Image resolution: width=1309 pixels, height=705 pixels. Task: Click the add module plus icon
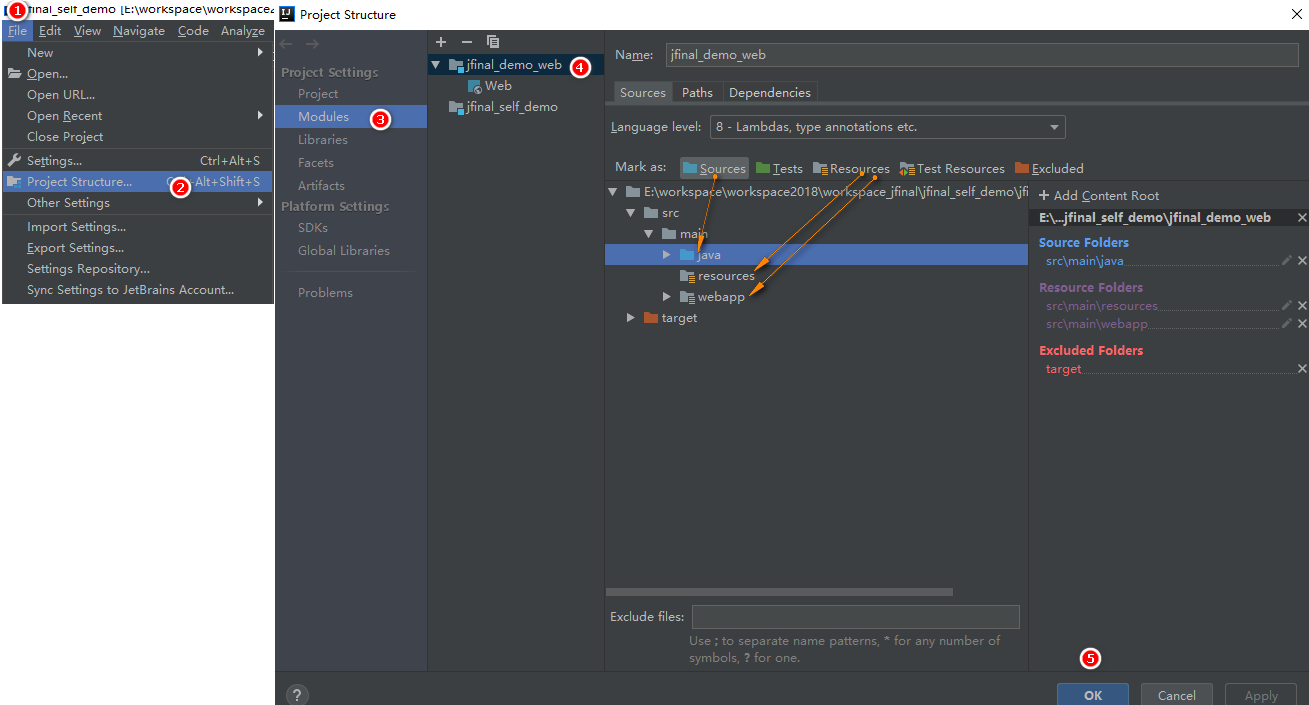(441, 42)
